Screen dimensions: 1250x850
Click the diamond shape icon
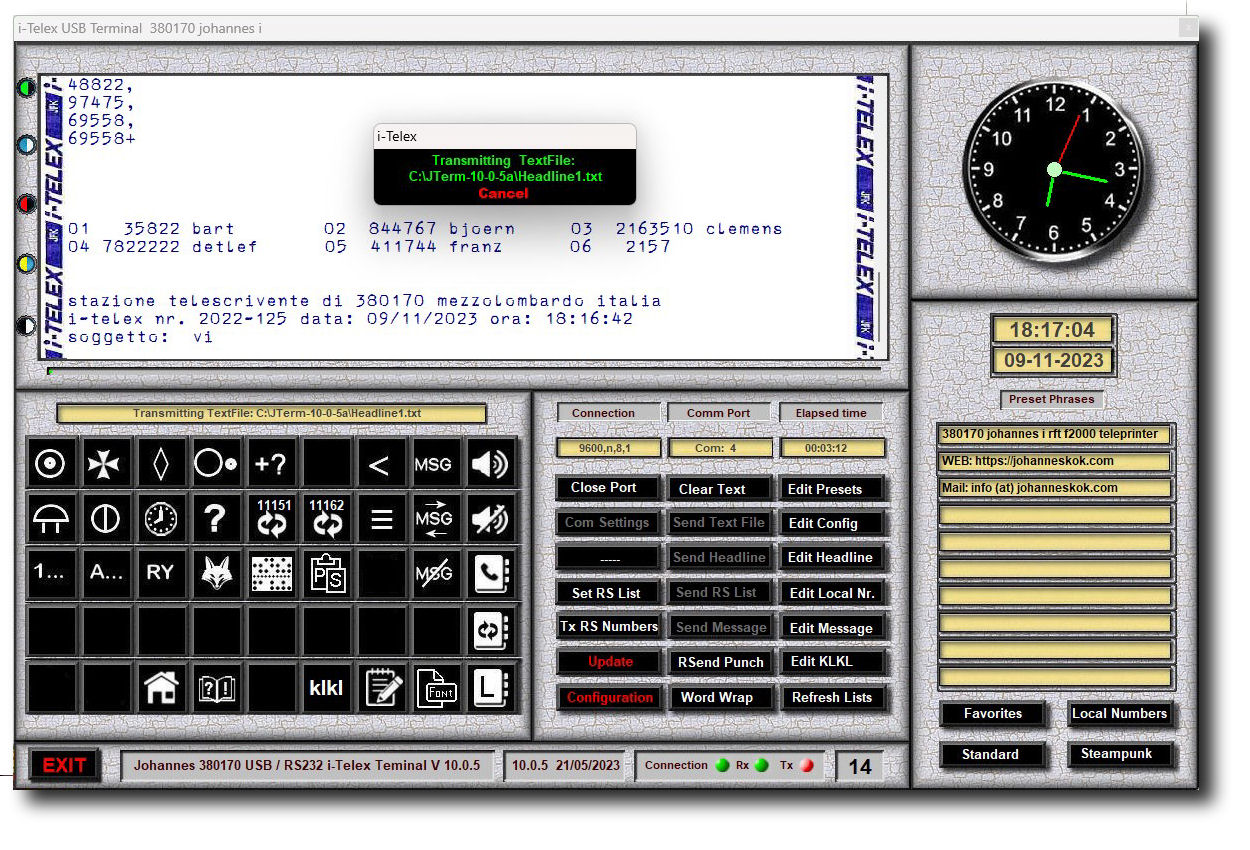161,463
